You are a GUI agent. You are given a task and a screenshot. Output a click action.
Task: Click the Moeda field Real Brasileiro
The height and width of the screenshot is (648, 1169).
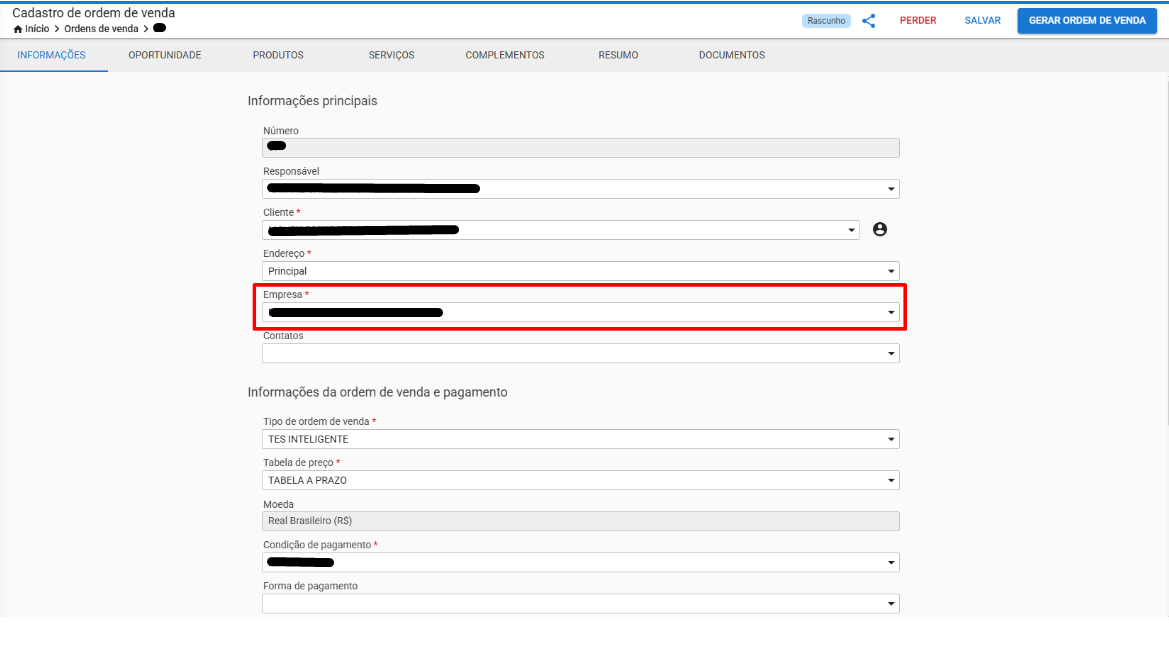581,520
